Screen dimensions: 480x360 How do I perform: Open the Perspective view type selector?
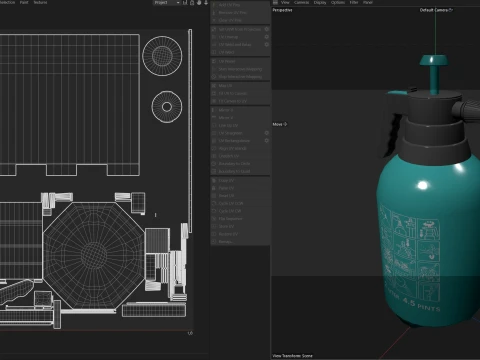282,10
